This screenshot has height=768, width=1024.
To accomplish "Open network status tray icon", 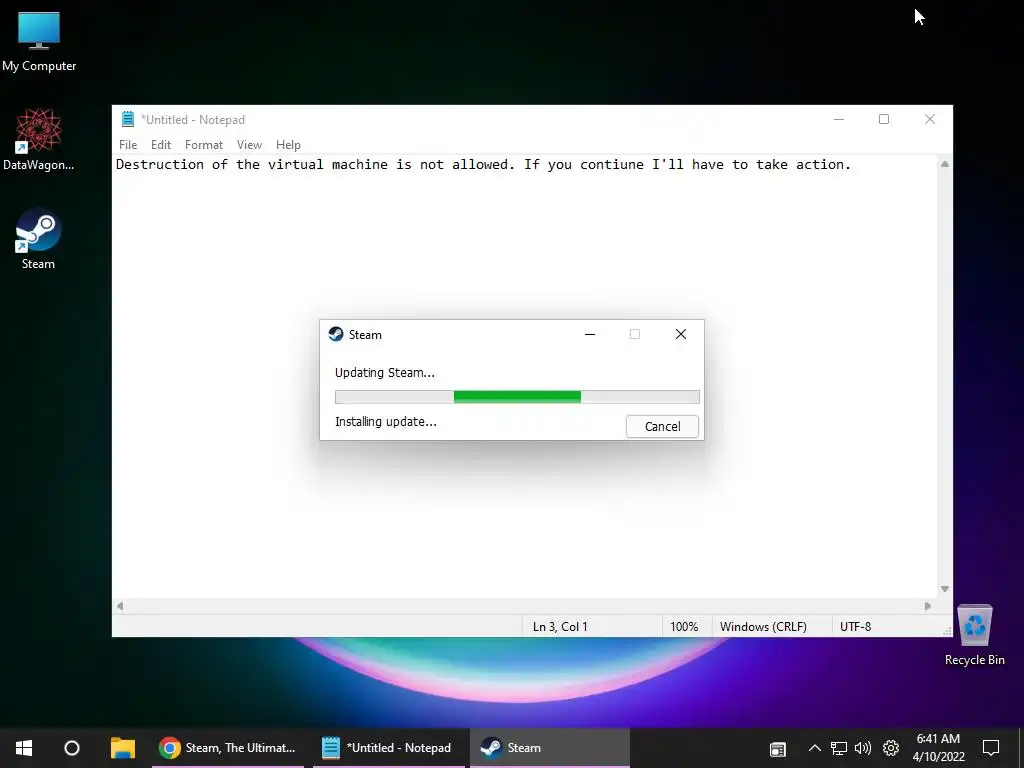I will [x=839, y=748].
